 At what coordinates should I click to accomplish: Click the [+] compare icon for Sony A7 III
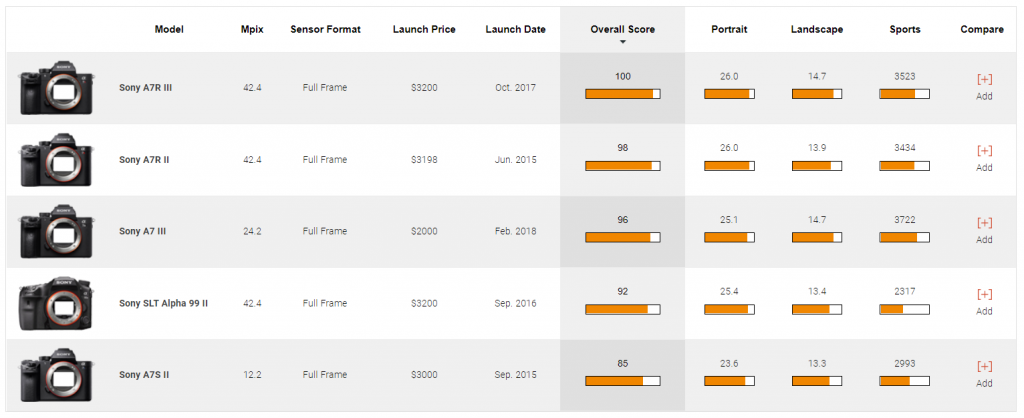click(984, 223)
